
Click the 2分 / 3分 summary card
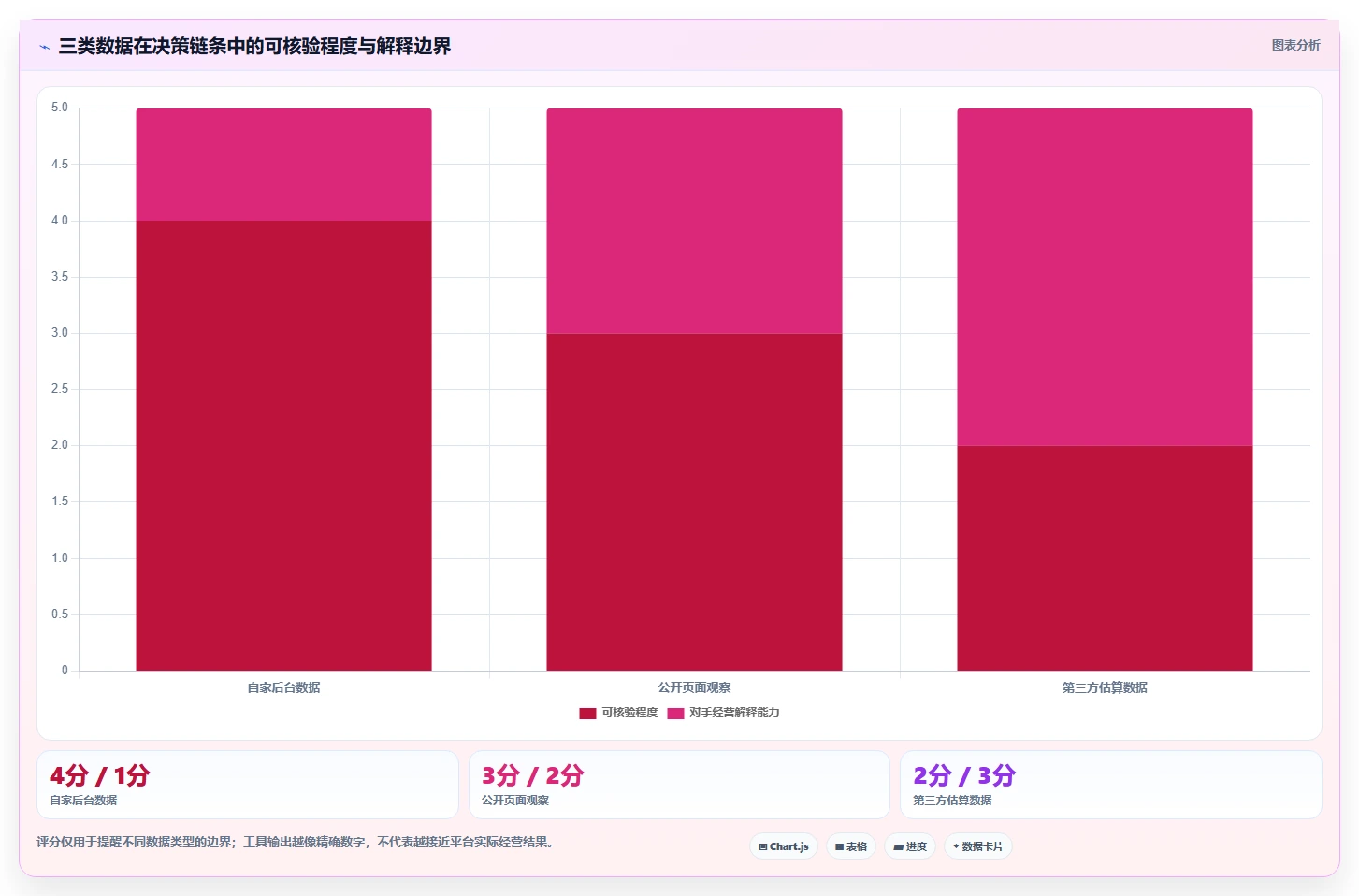pos(1111,785)
